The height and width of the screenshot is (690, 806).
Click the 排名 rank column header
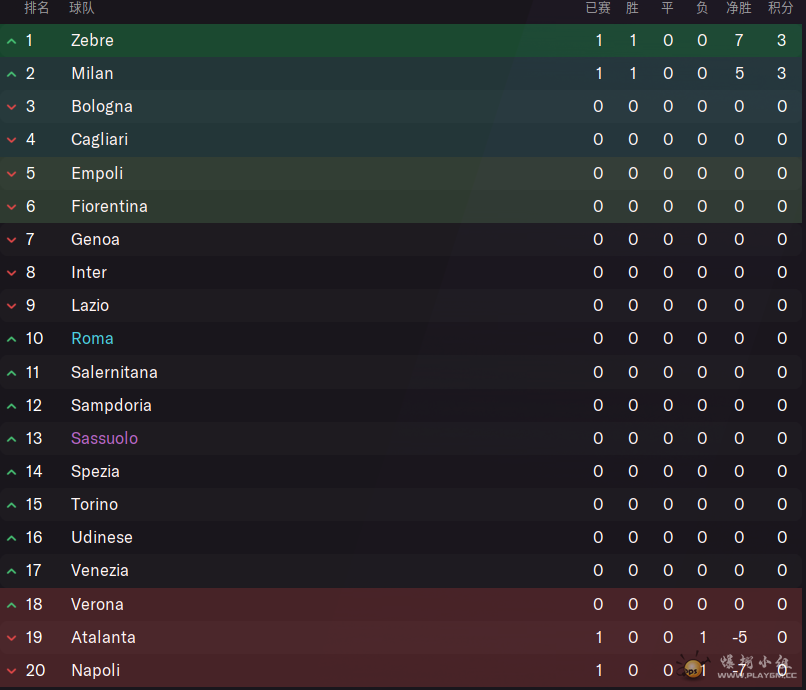[36, 8]
